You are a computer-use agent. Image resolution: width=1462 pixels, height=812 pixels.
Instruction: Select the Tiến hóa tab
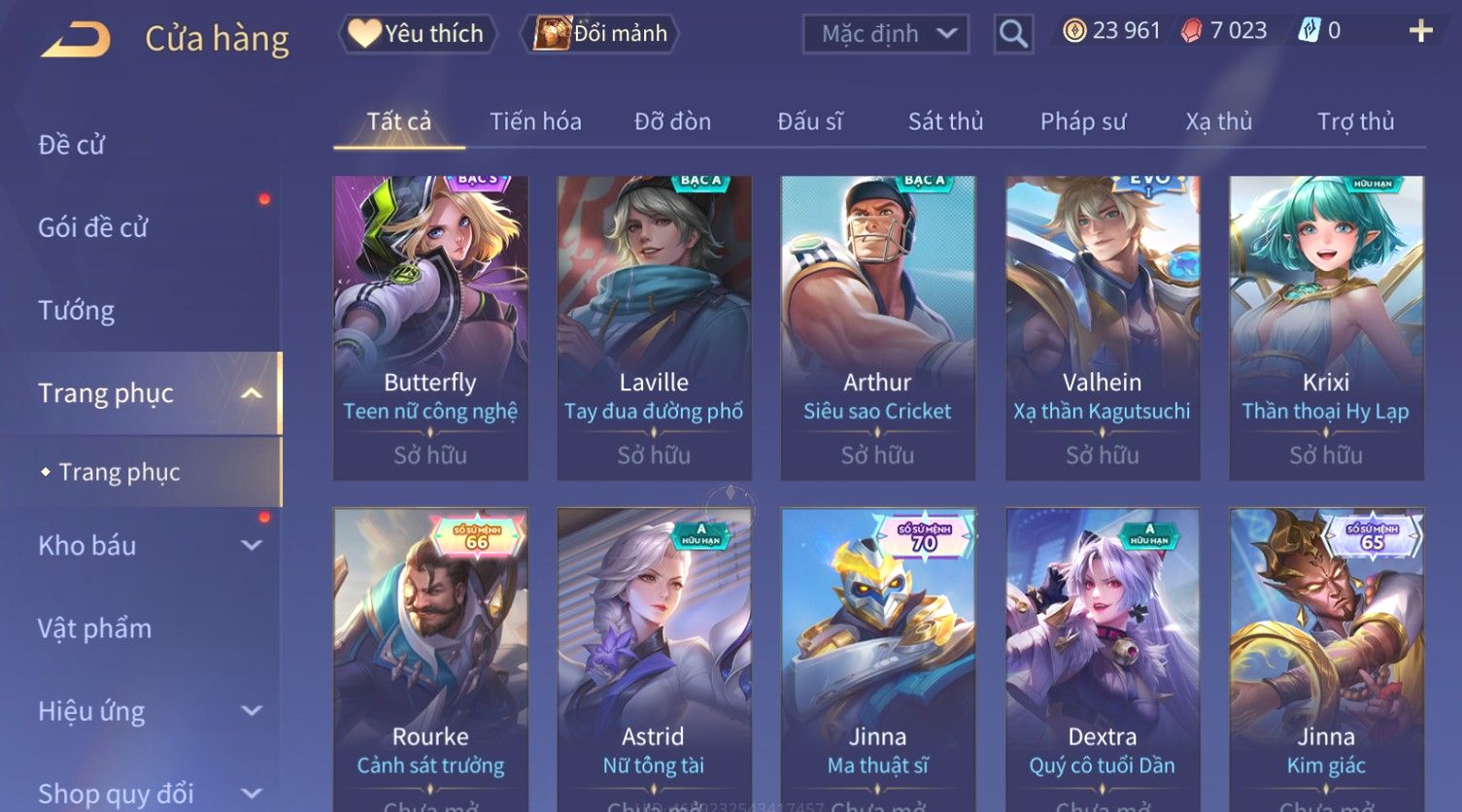535,121
